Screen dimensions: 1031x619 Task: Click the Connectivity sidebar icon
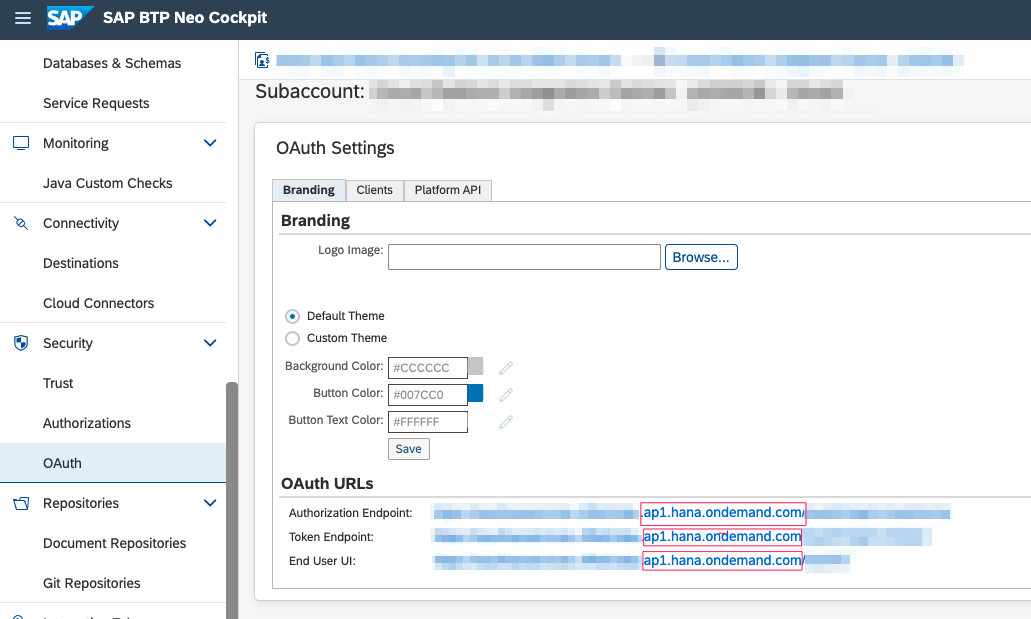tap(21, 222)
